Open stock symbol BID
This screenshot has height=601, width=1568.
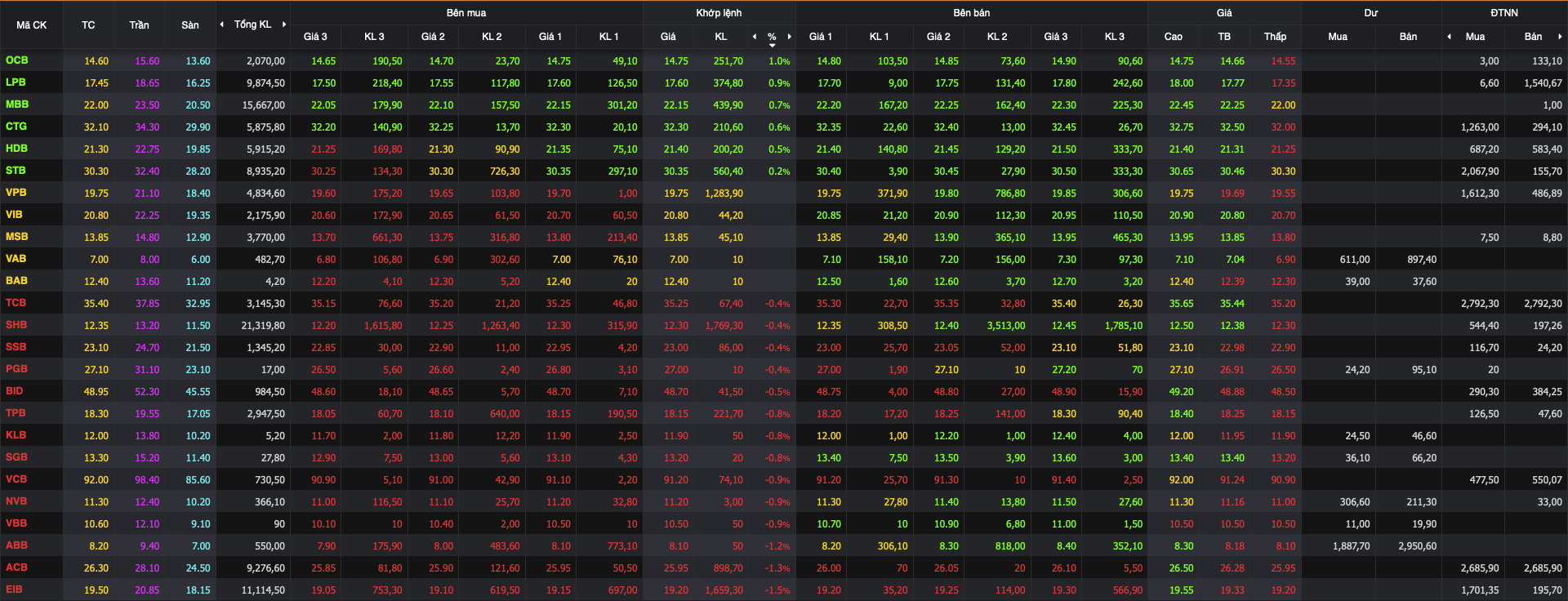coord(14,391)
